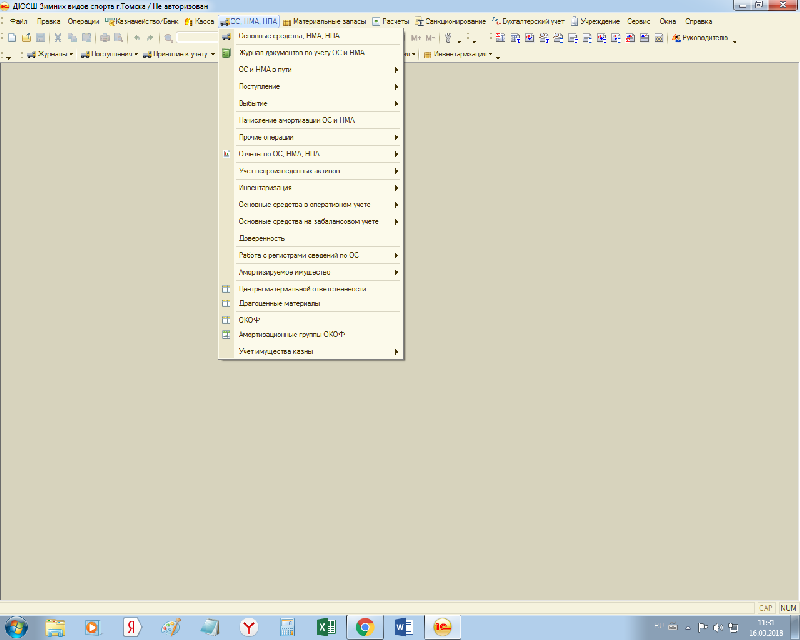
Task: Switch to Excel on the taskbar
Action: (x=327, y=627)
